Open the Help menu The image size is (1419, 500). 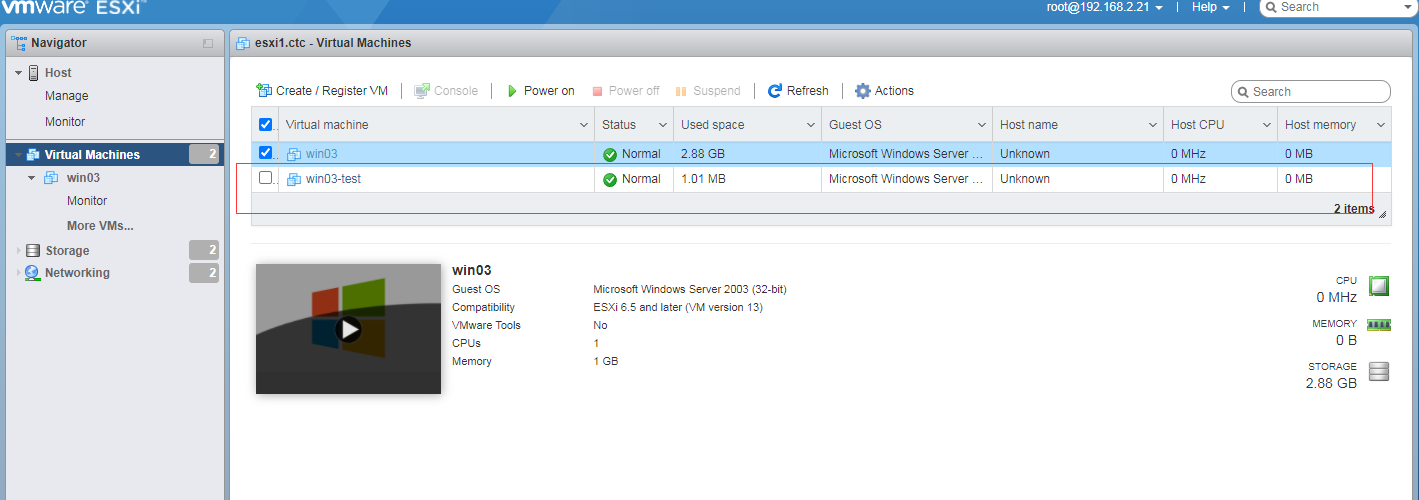[x=1210, y=7]
